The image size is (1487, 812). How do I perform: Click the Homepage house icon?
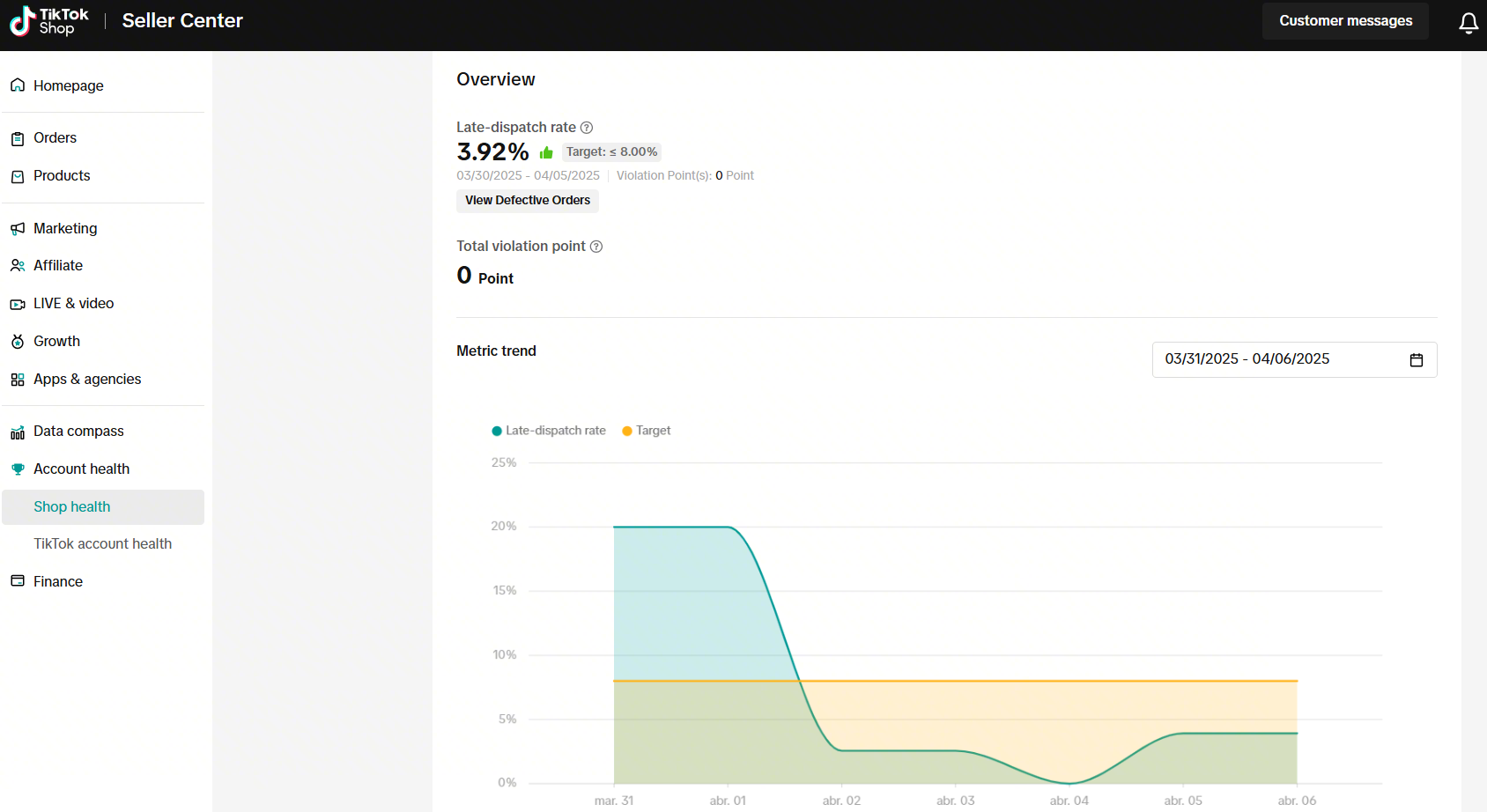[18, 85]
